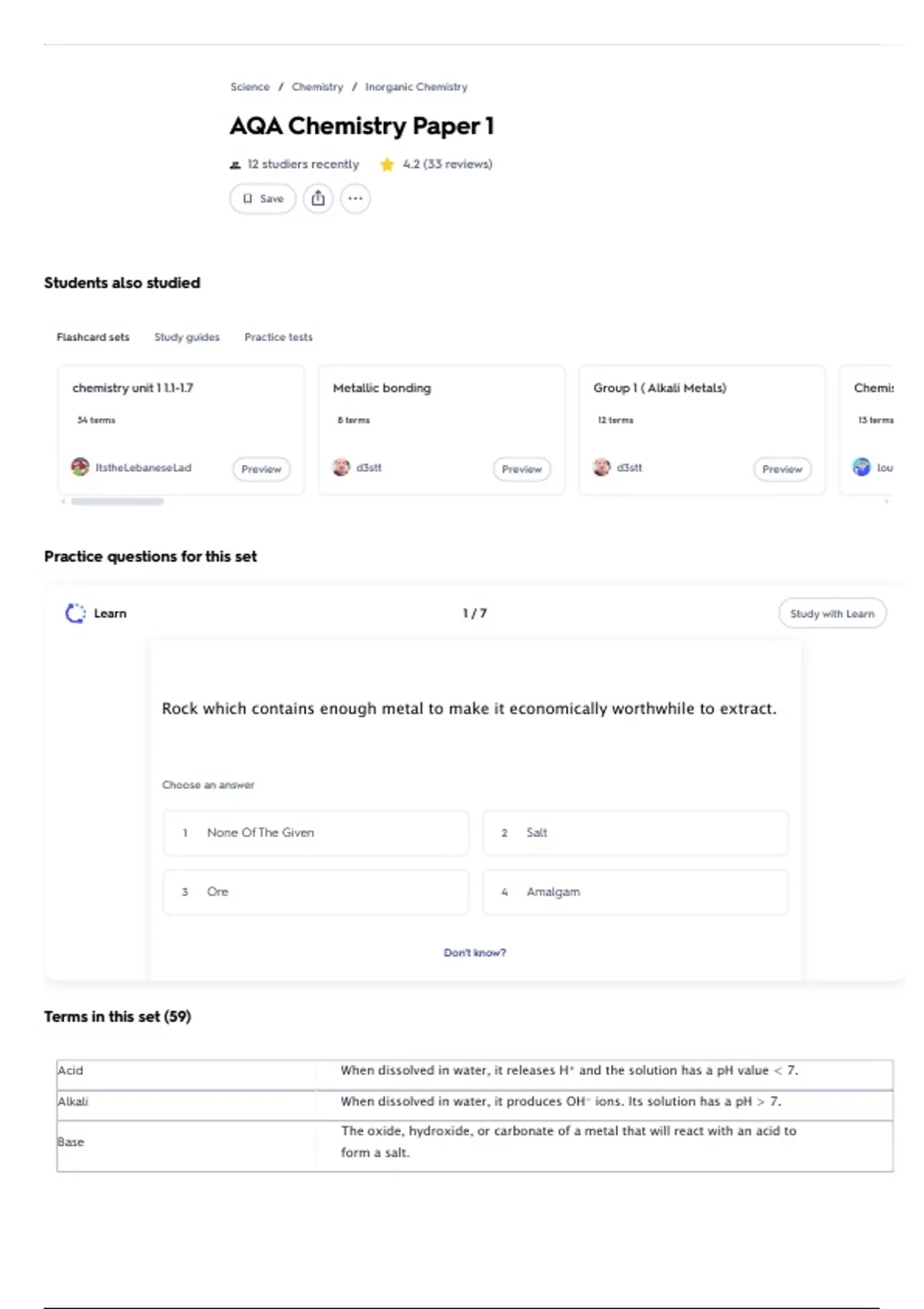The height and width of the screenshot is (1309, 924).
Task: Open the three-dot more options menu
Action: point(355,199)
